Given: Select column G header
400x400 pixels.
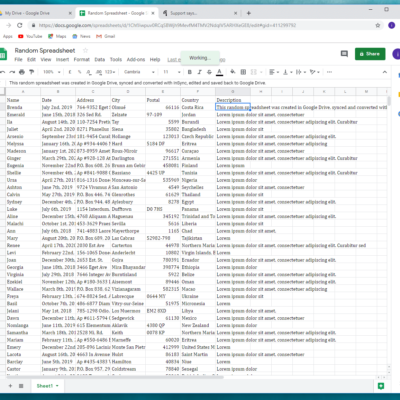Looking at the screenshot, I should (x=233, y=92).
